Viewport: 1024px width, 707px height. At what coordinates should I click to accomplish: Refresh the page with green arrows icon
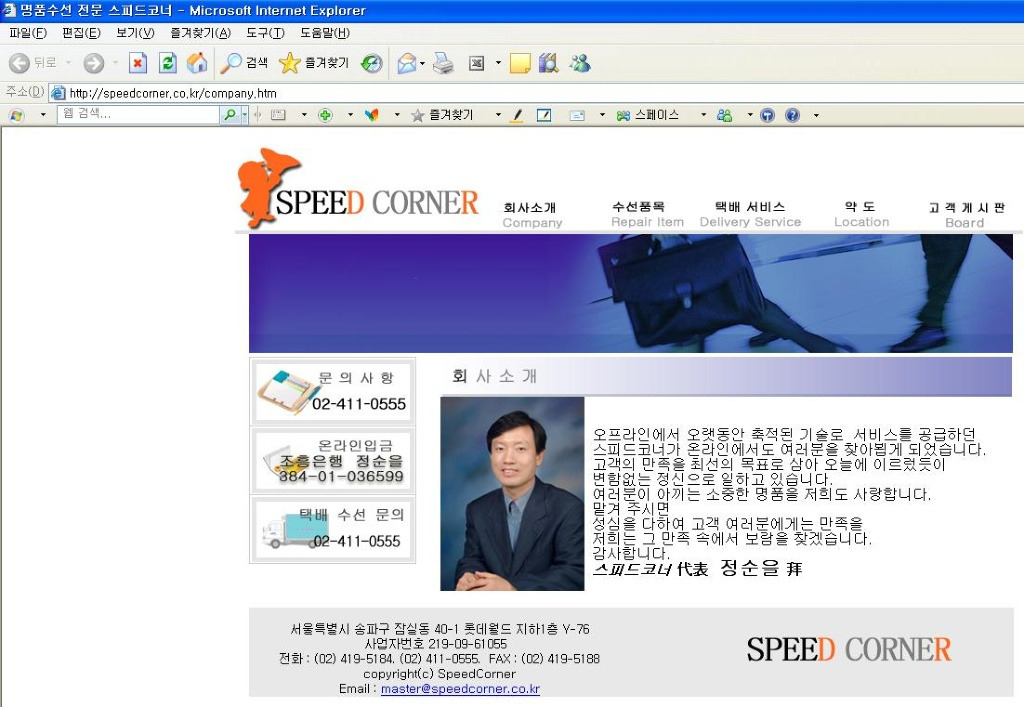(x=167, y=63)
